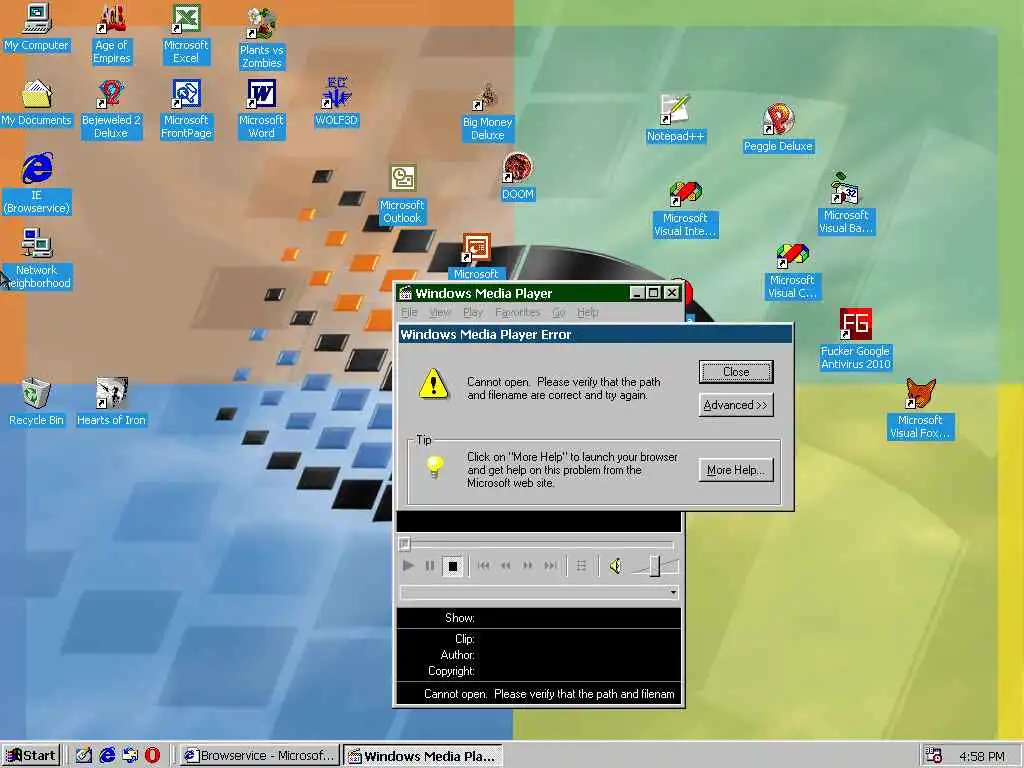Launch Peggle Deluxe shortcut
Viewport: 1024px width, 768px height.
pos(778,129)
